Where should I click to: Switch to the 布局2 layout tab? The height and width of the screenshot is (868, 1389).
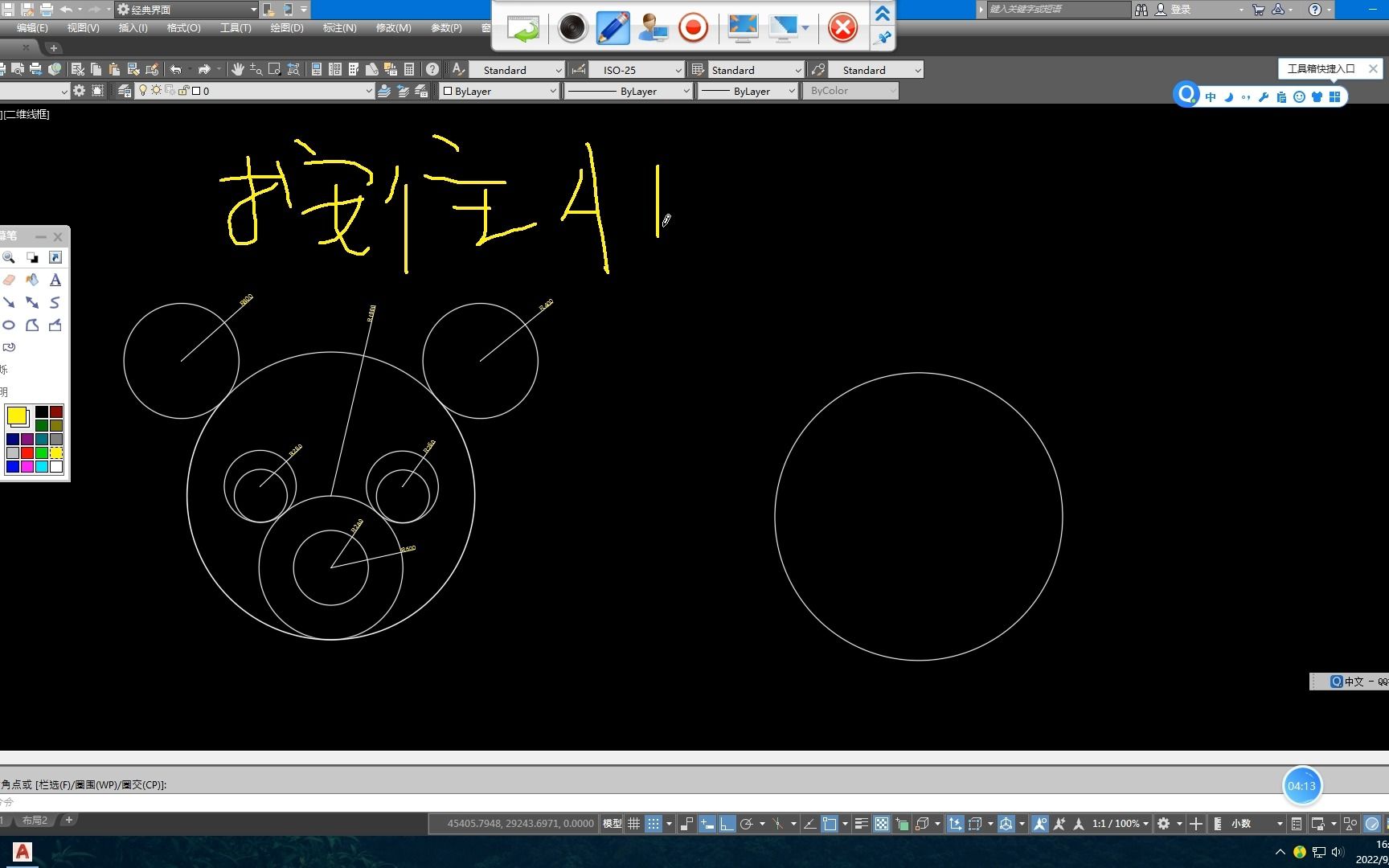click(x=35, y=821)
